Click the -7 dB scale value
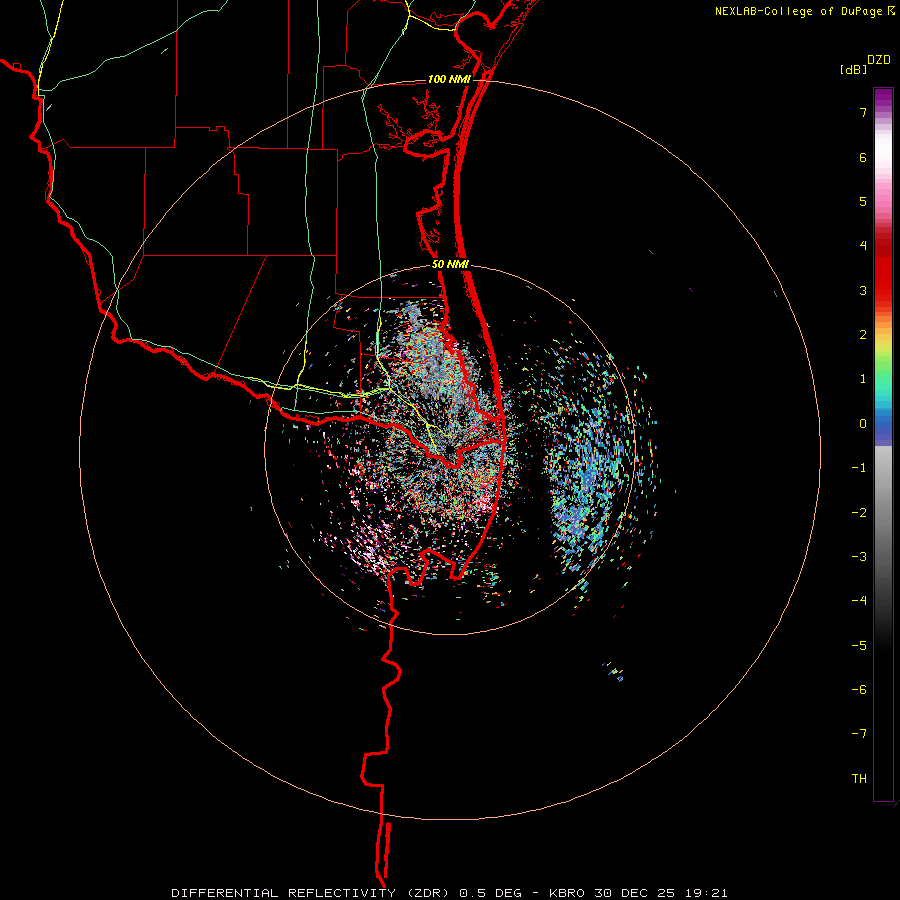The height and width of the screenshot is (900, 900). tap(859, 734)
